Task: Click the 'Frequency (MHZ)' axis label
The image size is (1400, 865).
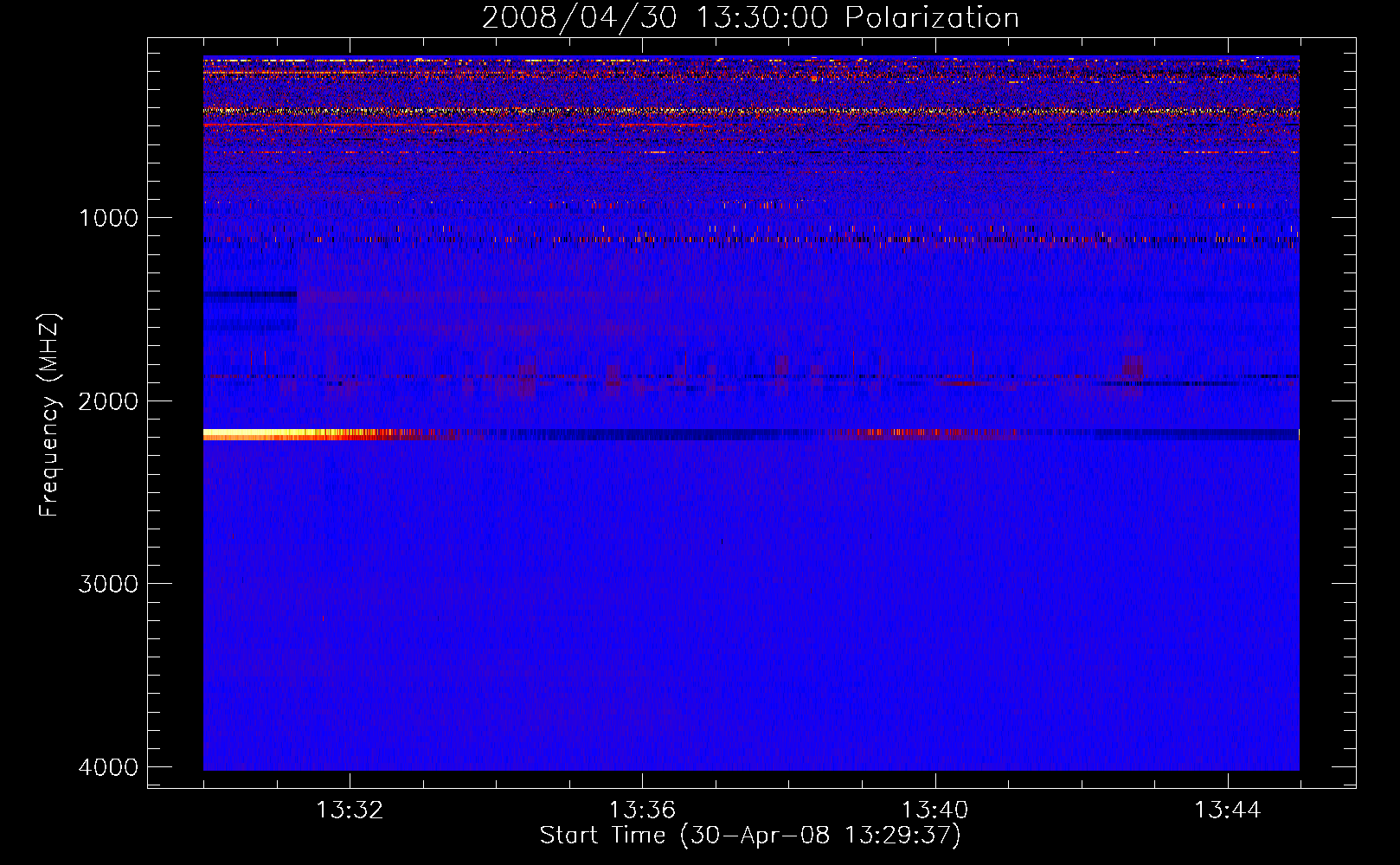Action: [50, 415]
